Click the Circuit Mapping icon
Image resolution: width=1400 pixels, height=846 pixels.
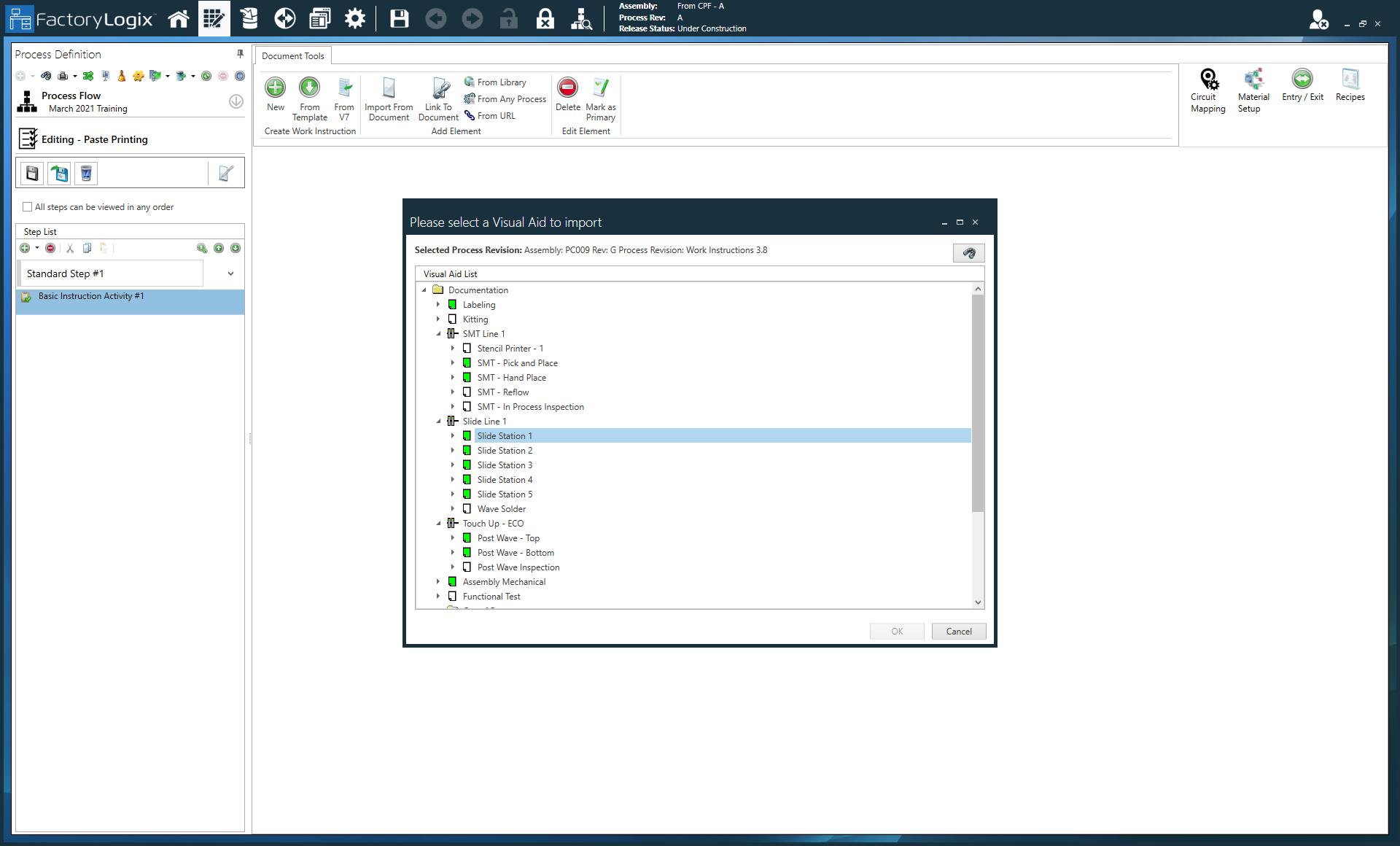1208,79
